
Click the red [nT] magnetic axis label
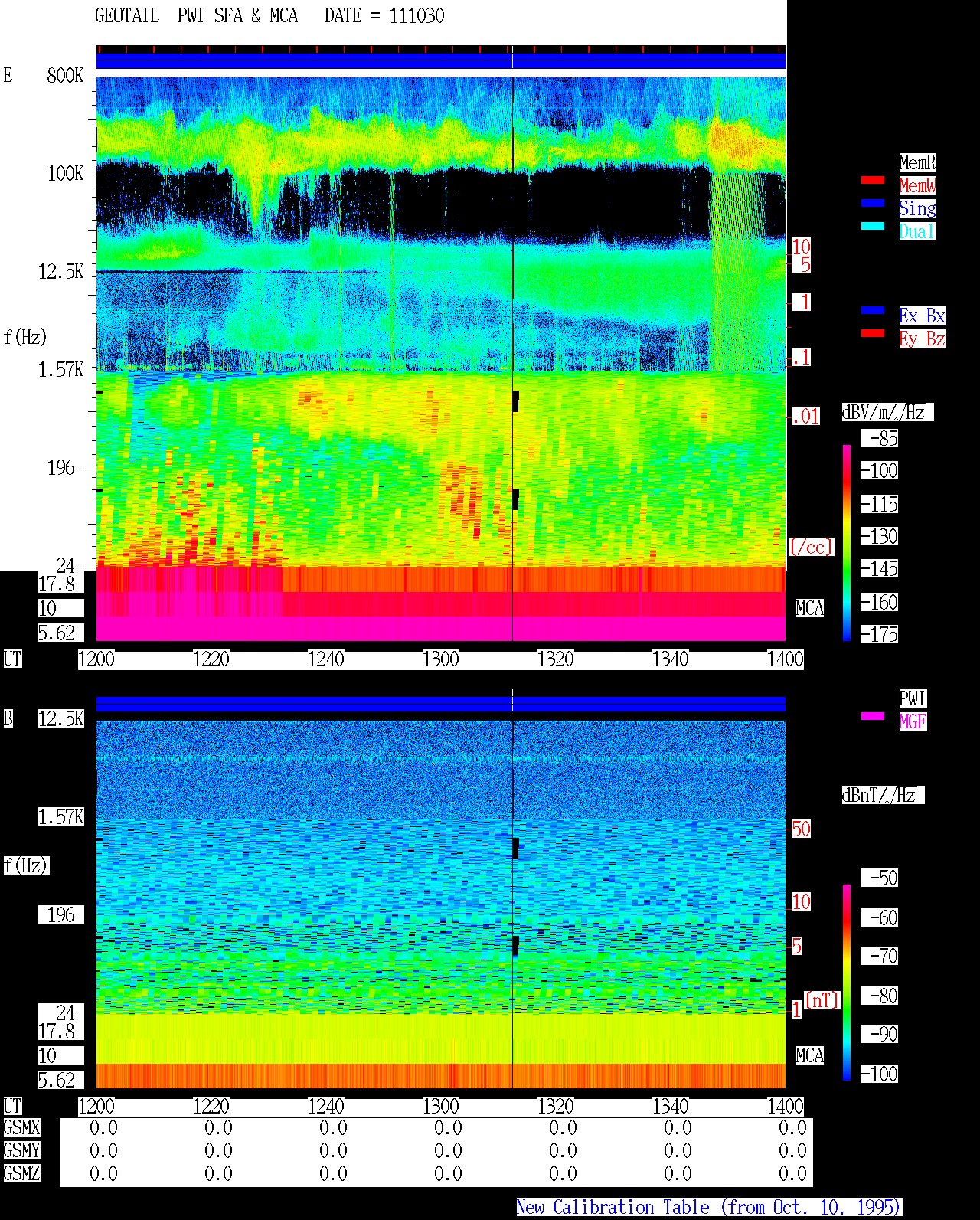[822, 1001]
